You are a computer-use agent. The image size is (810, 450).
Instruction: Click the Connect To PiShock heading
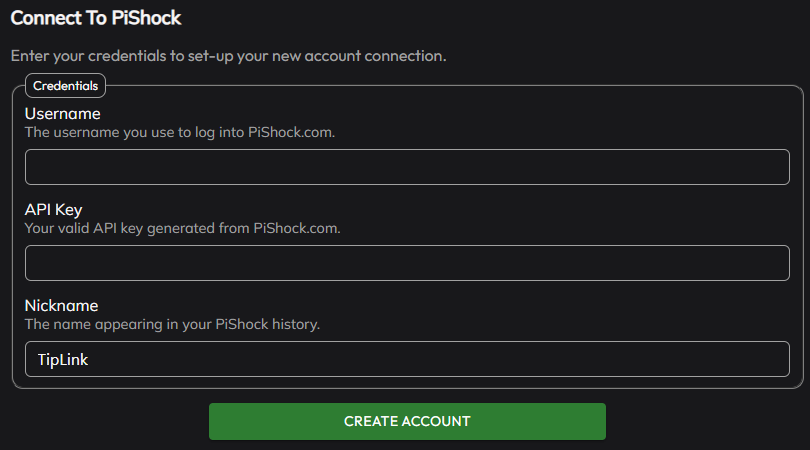(x=96, y=18)
